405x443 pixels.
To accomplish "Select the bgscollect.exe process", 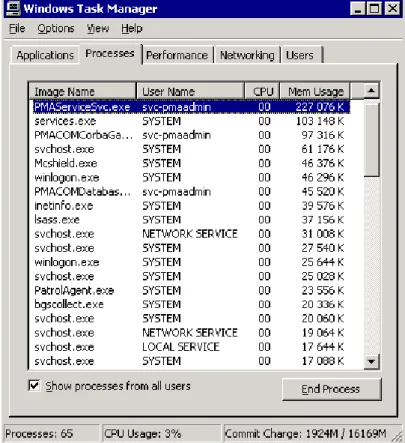I will point(189,304).
